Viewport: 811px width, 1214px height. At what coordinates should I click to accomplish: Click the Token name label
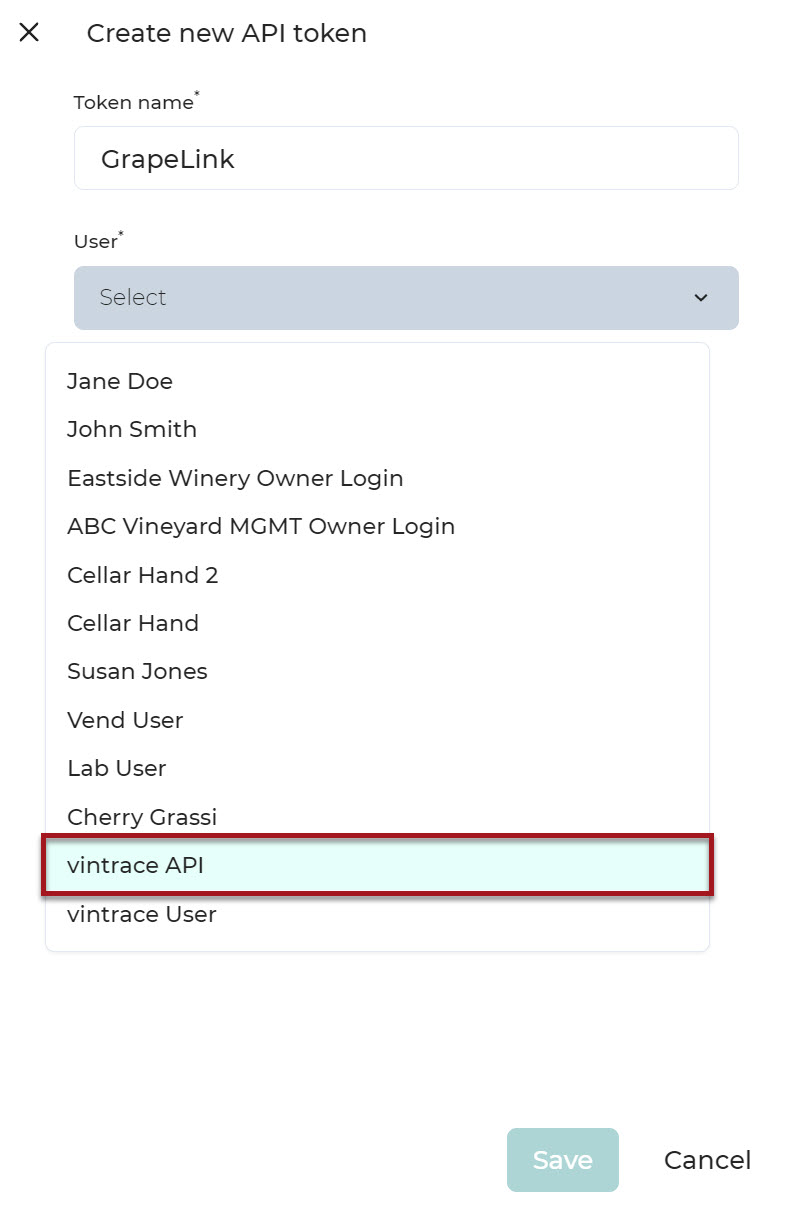click(x=137, y=101)
